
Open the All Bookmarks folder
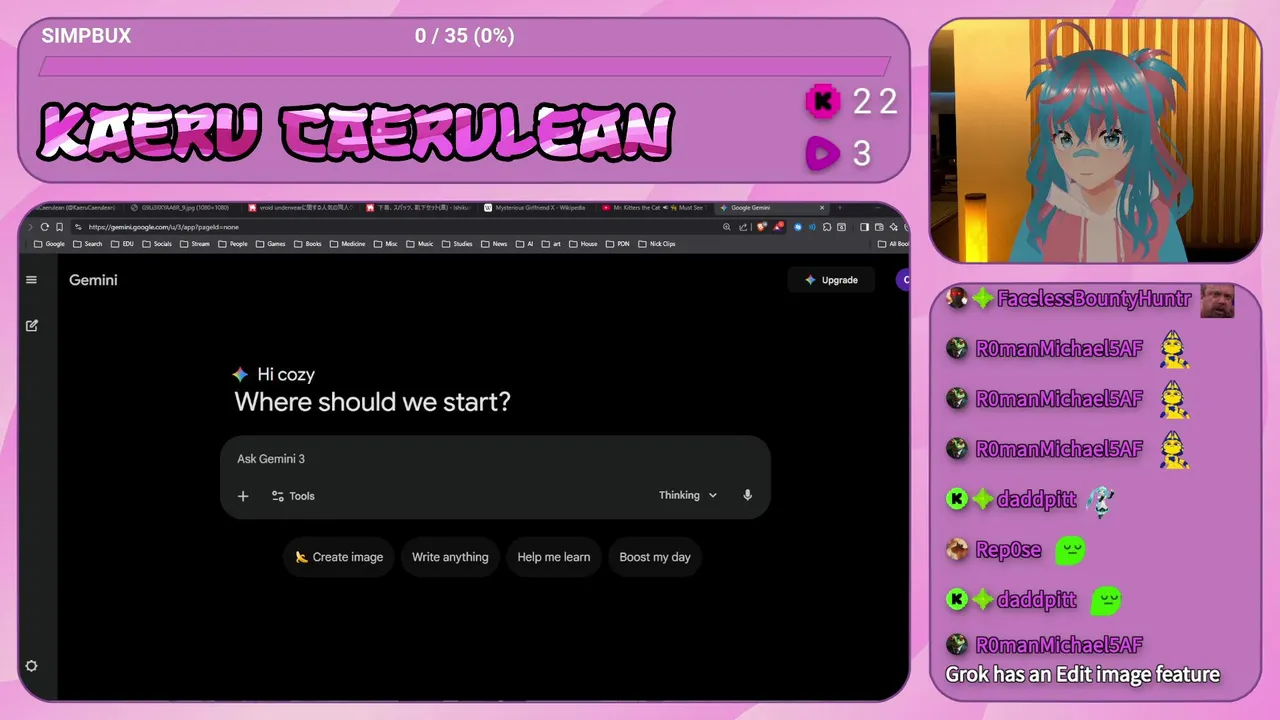click(893, 244)
